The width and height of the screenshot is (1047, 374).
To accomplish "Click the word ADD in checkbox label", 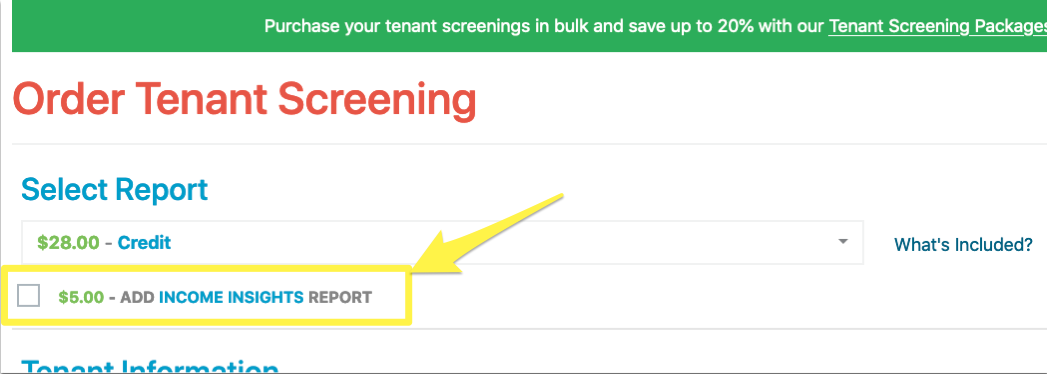I will [x=138, y=297].
